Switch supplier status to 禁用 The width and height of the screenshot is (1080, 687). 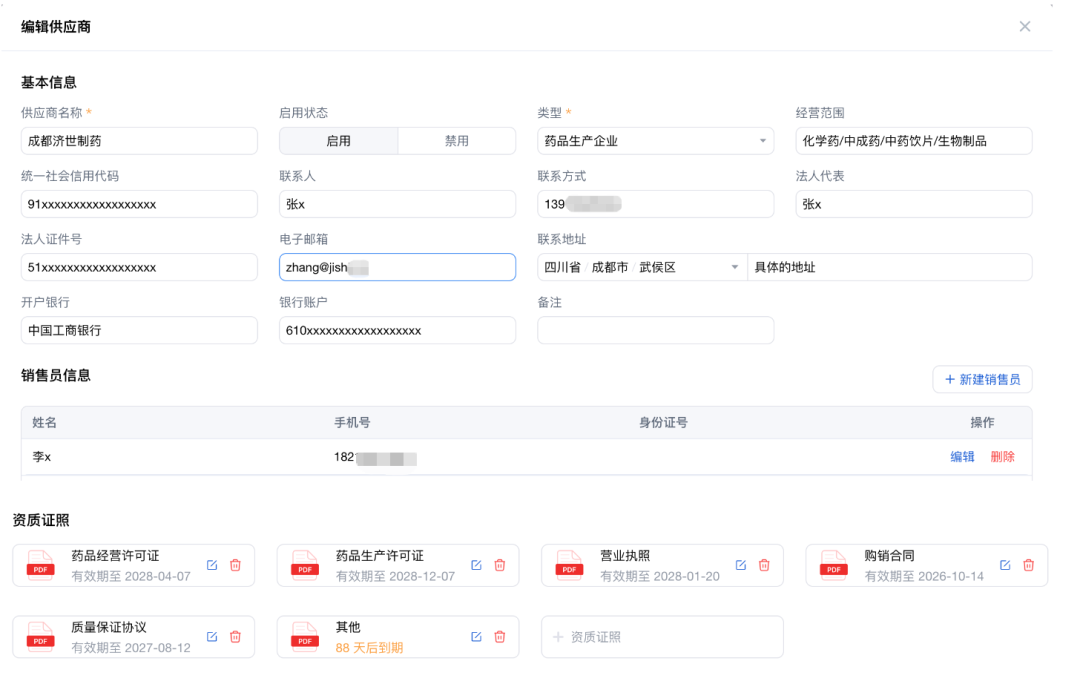[456, 140]
